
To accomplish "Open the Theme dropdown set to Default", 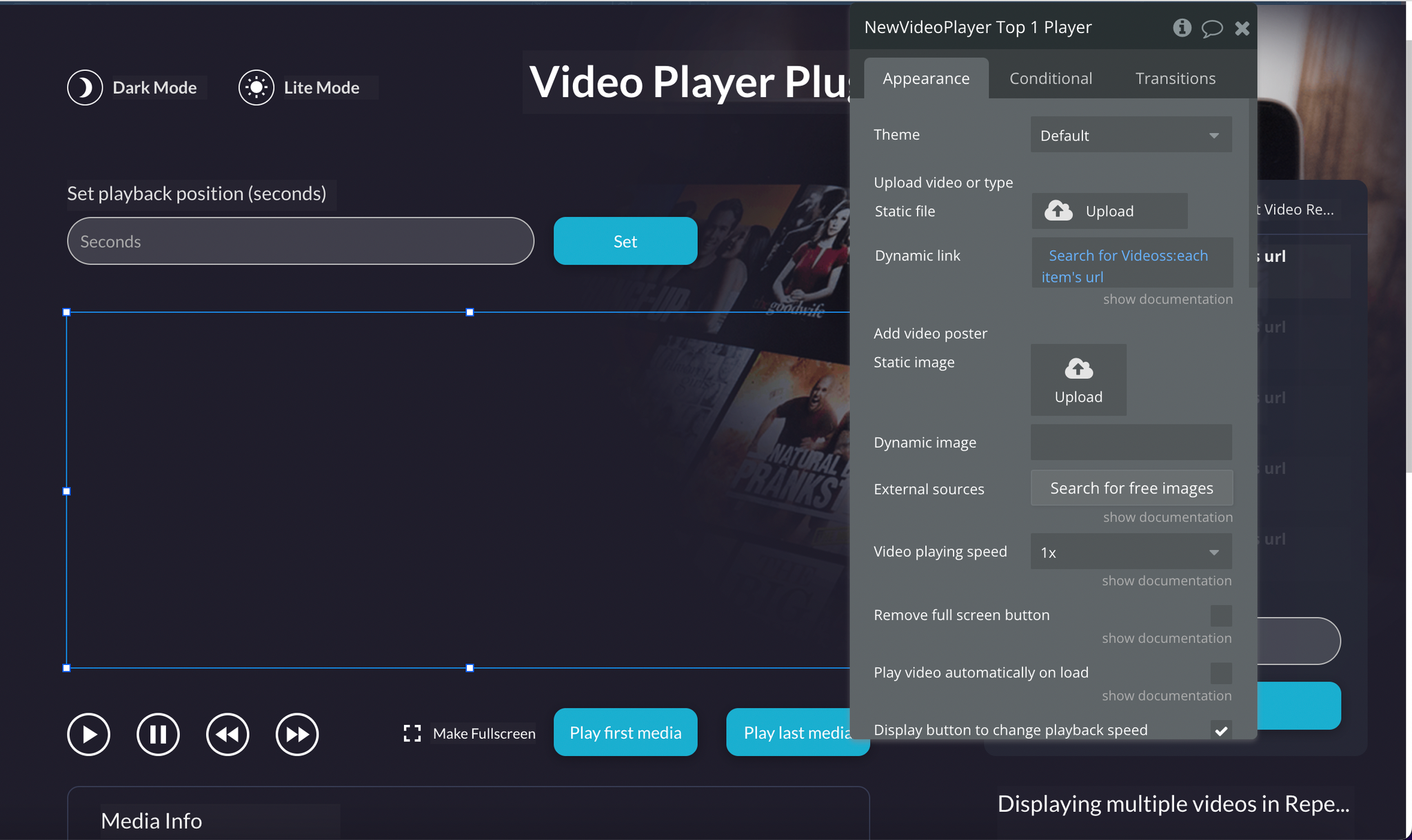I will click(1131, 135).
